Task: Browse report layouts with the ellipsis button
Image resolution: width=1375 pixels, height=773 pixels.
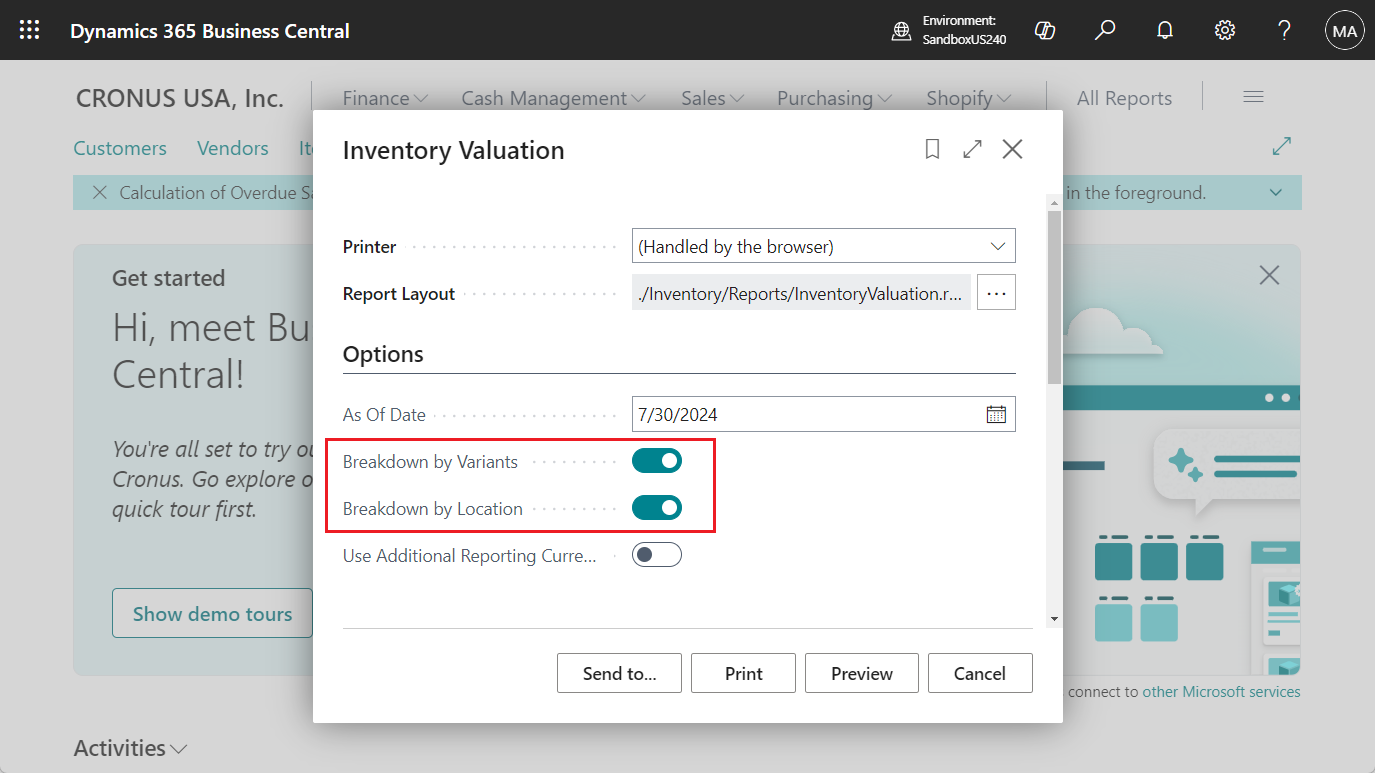Action: pos(996,292)
